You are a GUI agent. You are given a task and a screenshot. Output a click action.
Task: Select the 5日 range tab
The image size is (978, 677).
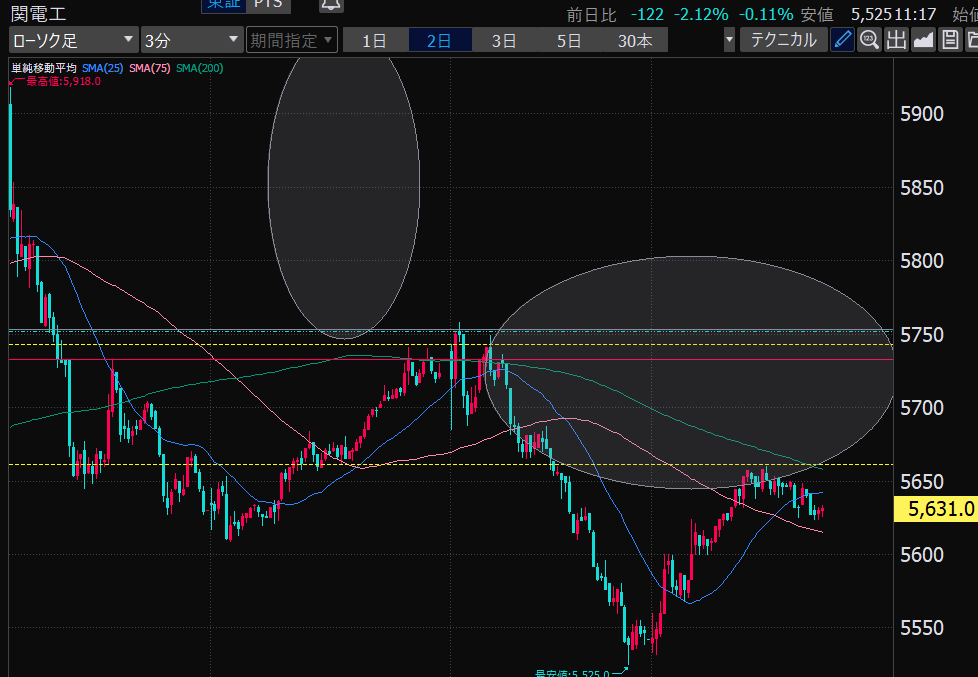coord(569,40)
